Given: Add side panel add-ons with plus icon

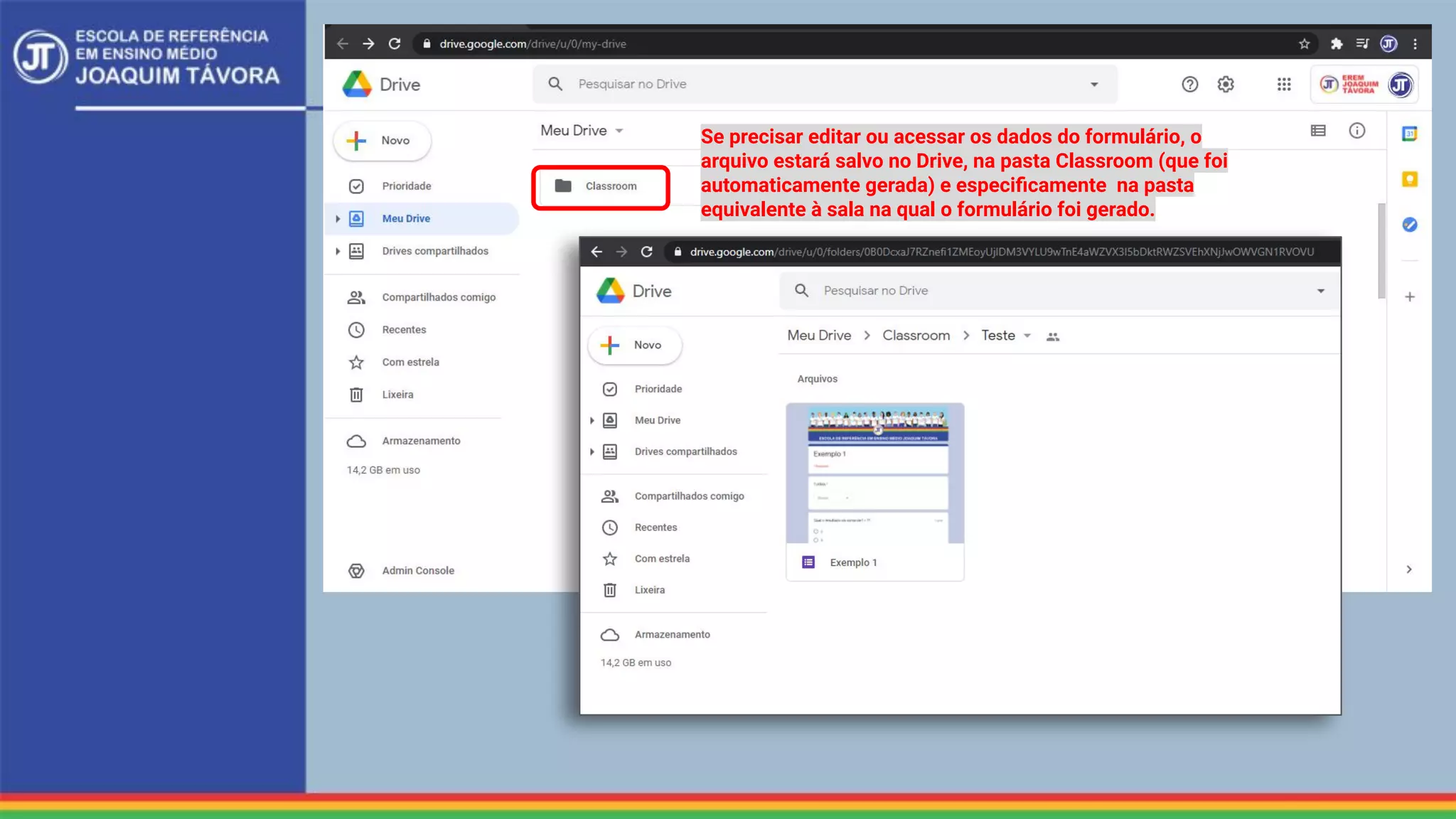Looking at the screenshot, I should tap(1410, 297).
